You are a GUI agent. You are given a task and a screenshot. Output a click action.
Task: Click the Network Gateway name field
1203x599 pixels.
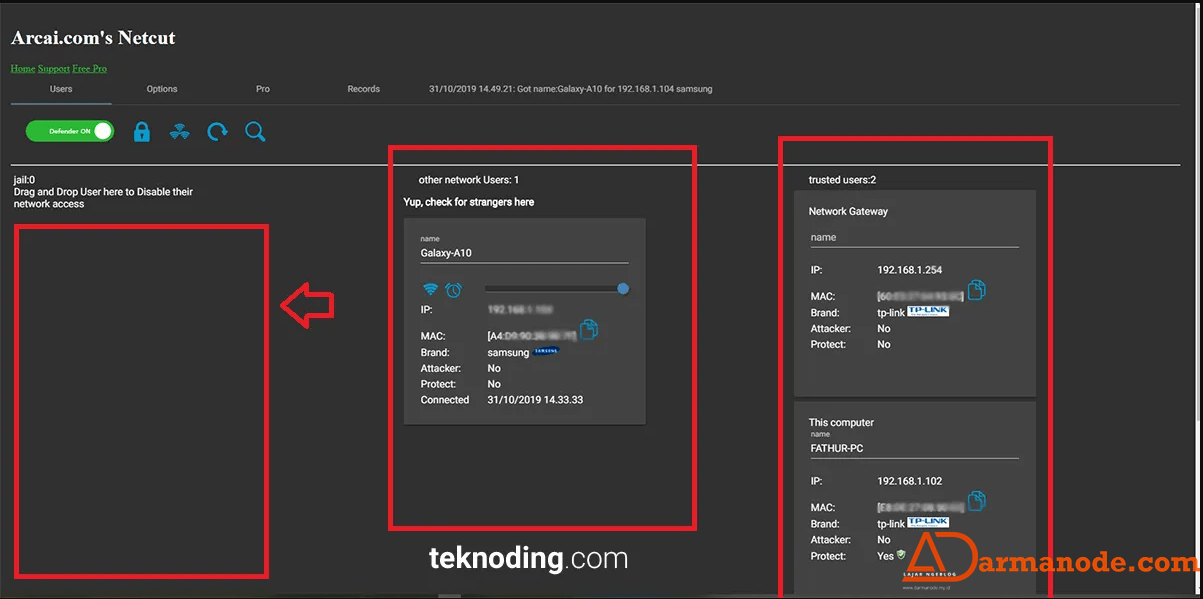[914, 238]
